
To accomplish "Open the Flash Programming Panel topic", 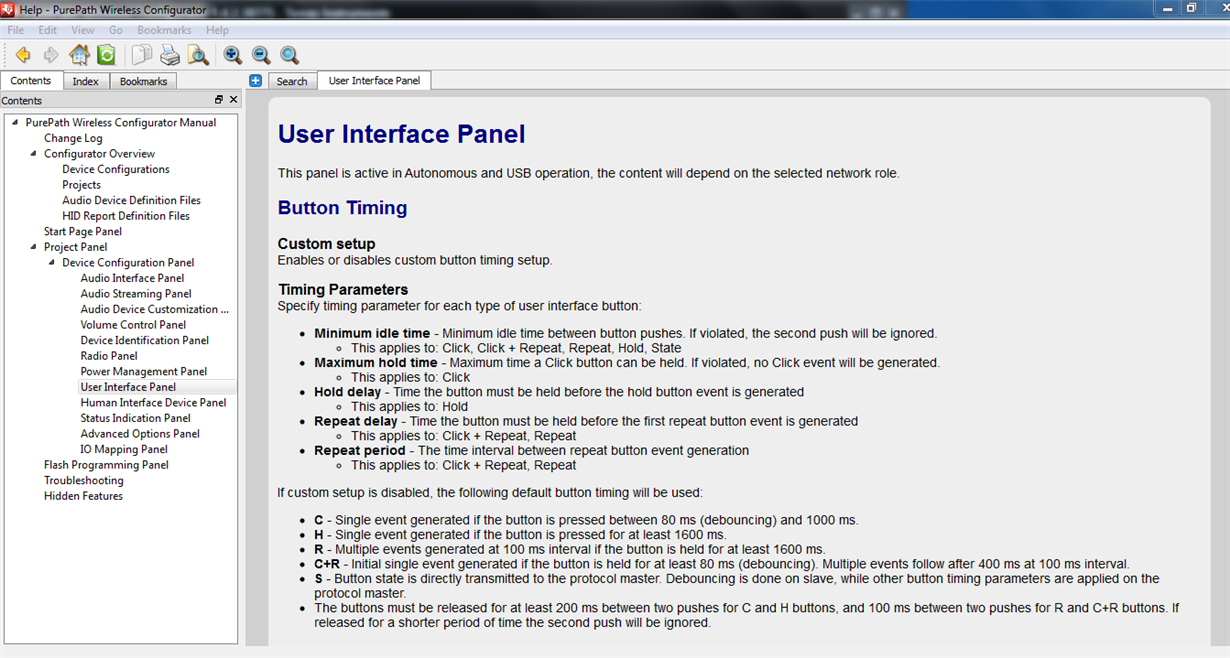I will tap(106, 465).
